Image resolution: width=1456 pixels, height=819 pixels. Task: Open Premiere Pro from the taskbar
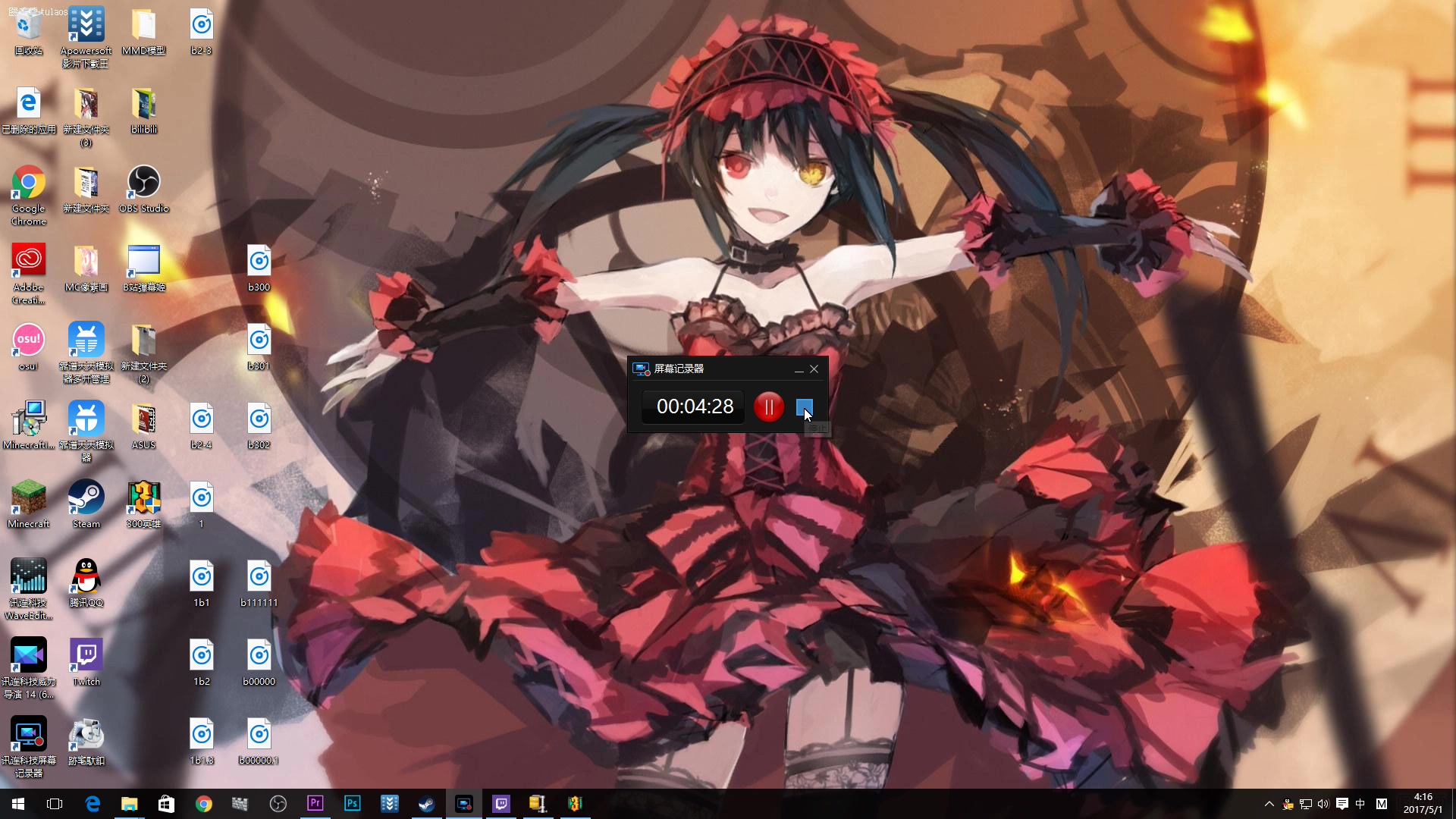coord(315,804)
